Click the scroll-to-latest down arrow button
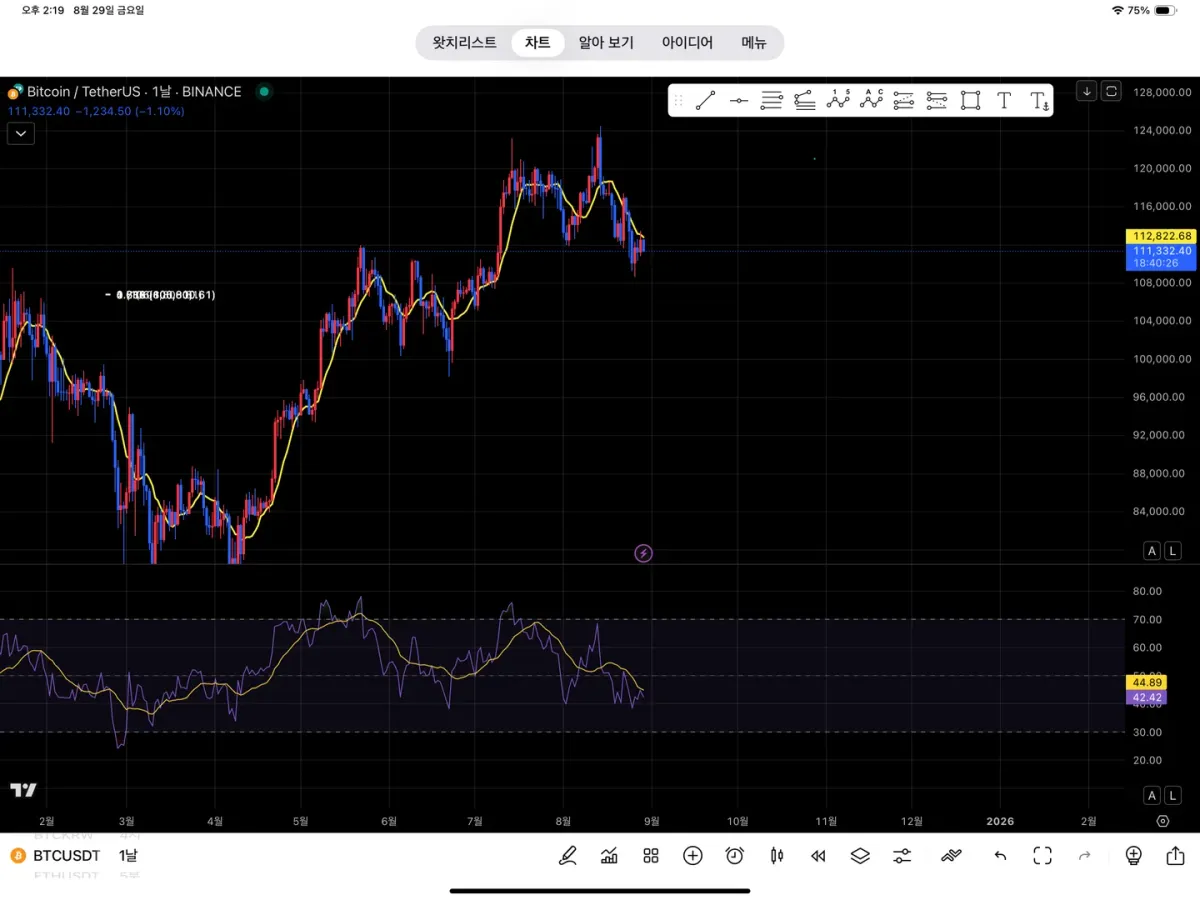1200x900 pixels. (x=1087, y=91)
